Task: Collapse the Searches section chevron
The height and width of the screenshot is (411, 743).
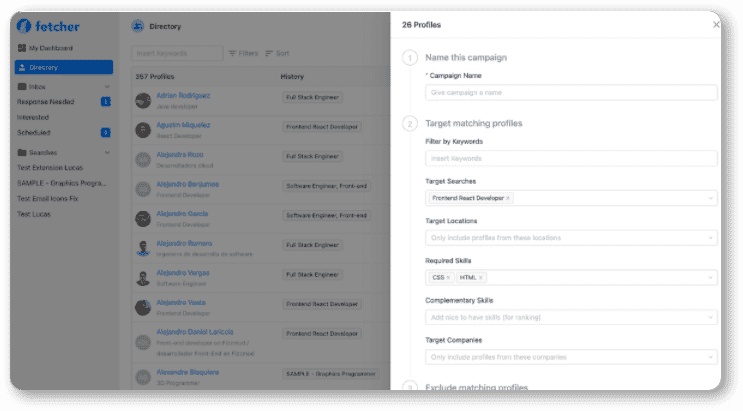Action: point(107,153)
